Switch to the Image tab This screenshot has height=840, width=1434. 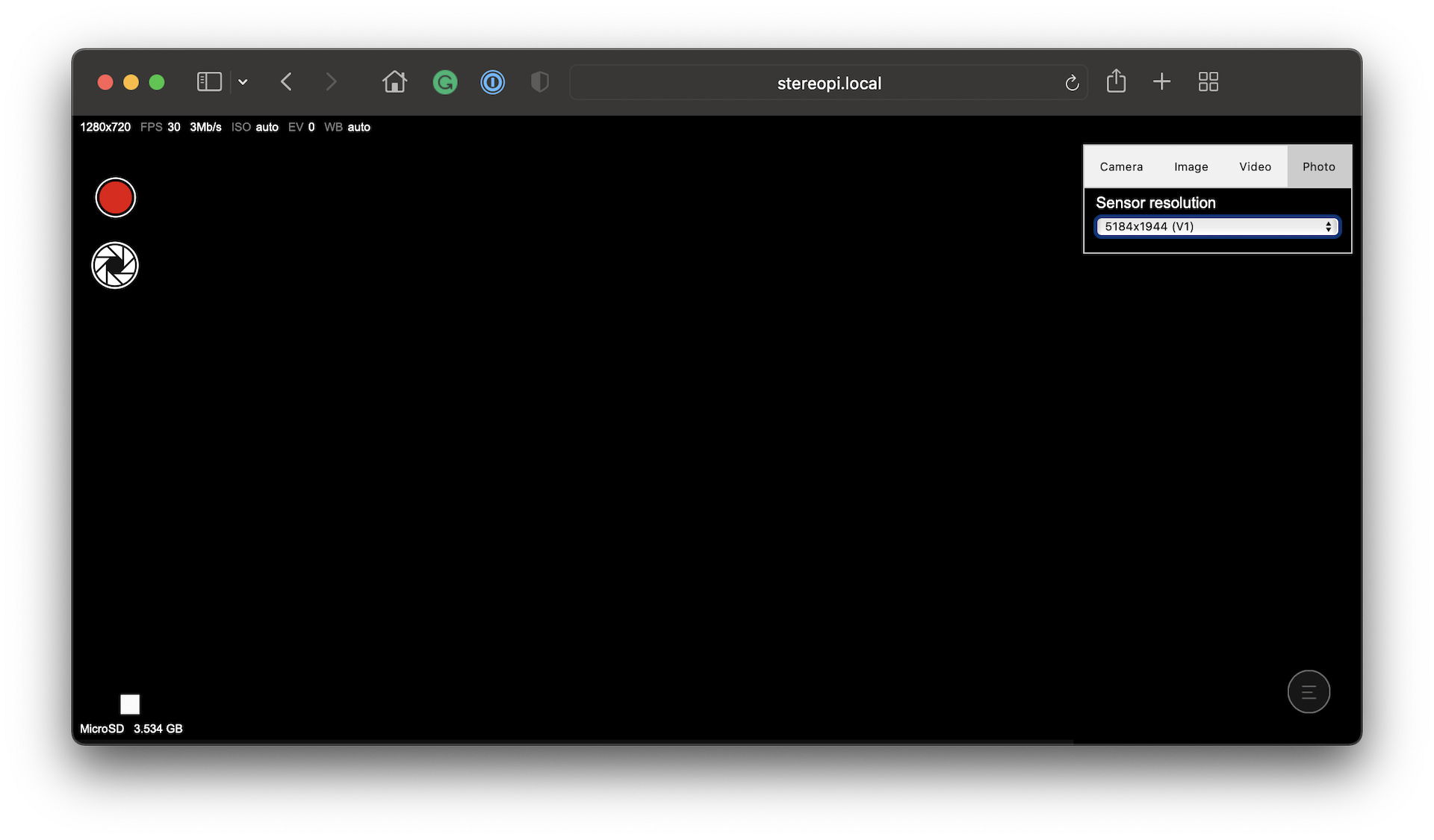pyautogui.click(x=1191, y=167)
